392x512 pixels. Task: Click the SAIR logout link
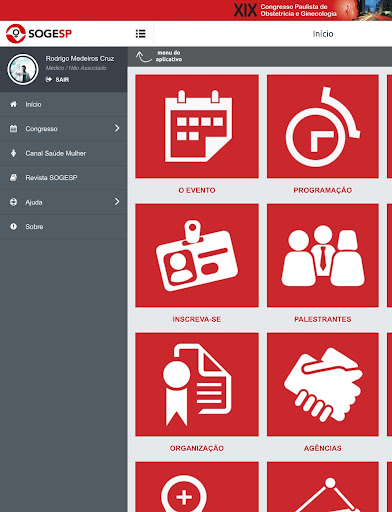coord(57,80)
